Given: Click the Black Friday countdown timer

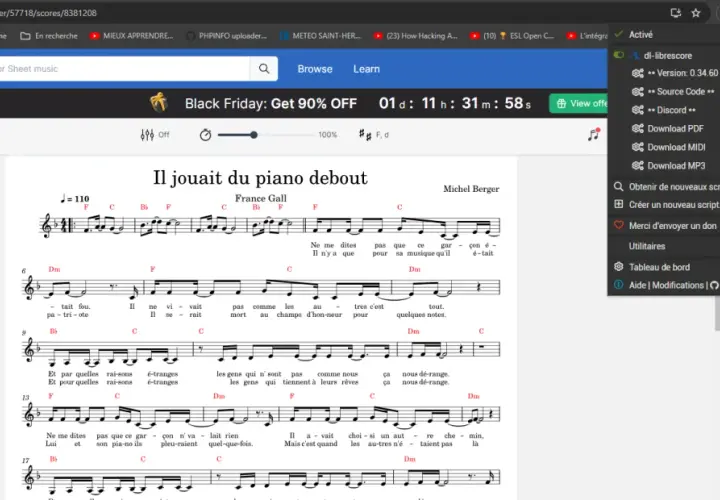Looking at the screenshot, I should [x=455, y=103].
